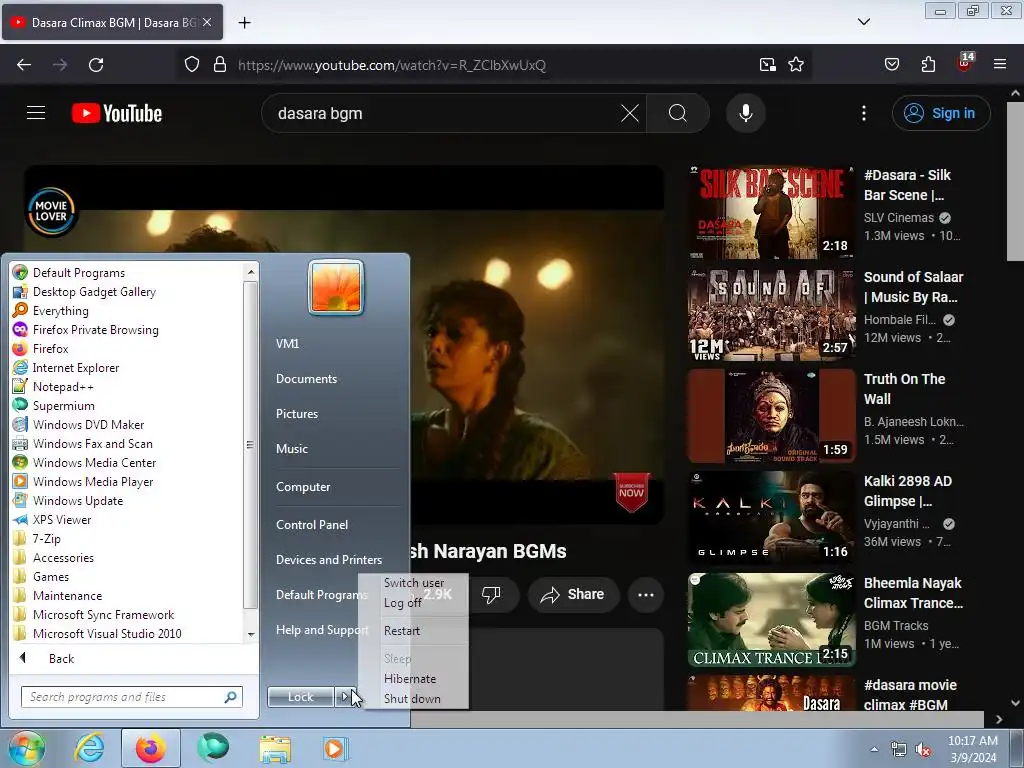Go to the YouTube home logo
The width and height of the screenshot is (1024, 768).
pos(117,113)
